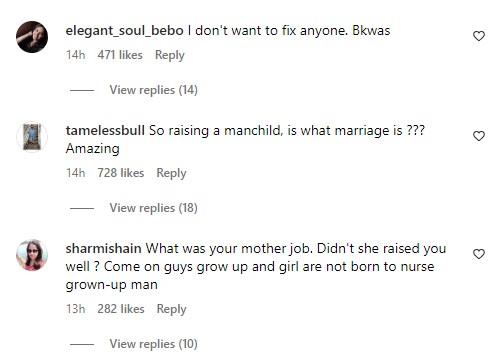This screenshot has width=499, height=363.
Task: Like sharmishain's comment with heart icon
Action: pos(479,254)
